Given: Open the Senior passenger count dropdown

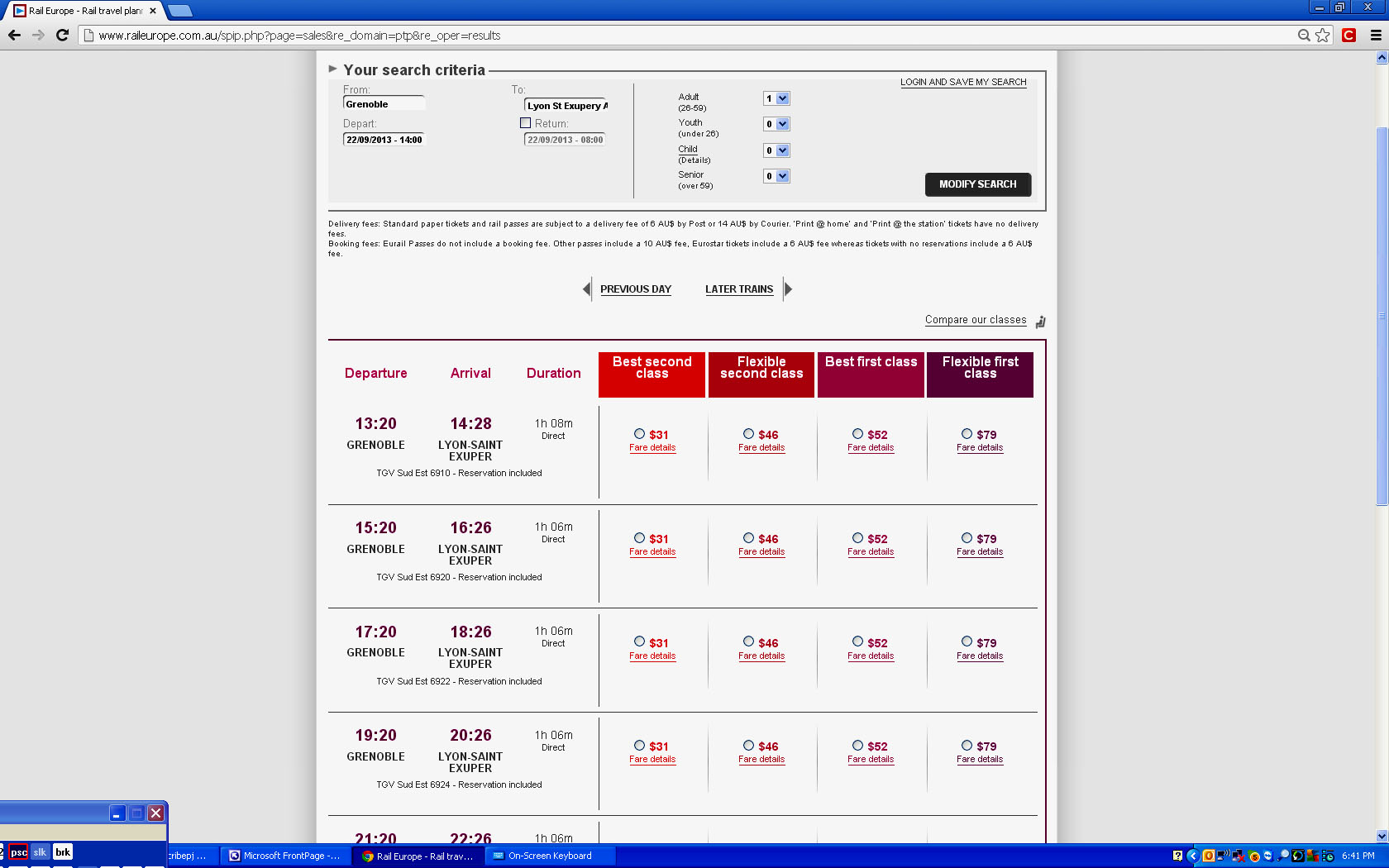Looking at the screenshot, I should tap(776, 176).
